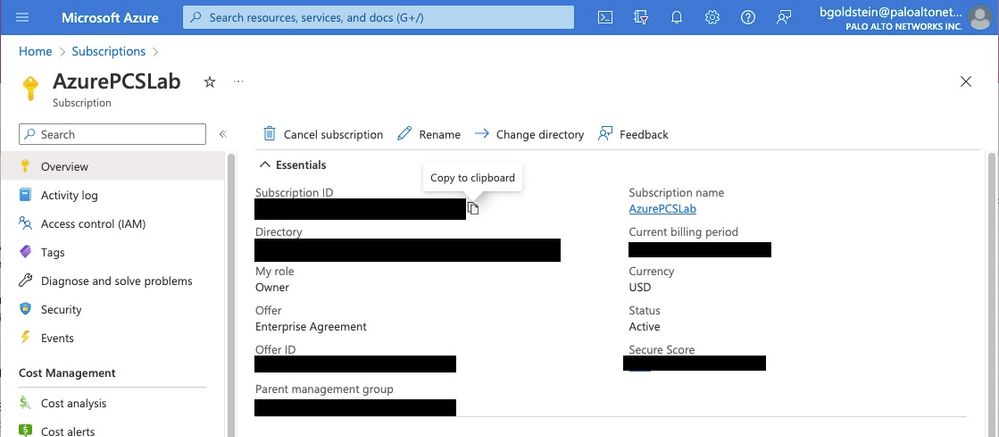Image resolution: width=999 pixels, height=437 pixels.
Task: Click the Cost Management section heading
Action: pyautogui.click(x=67, y=373)
